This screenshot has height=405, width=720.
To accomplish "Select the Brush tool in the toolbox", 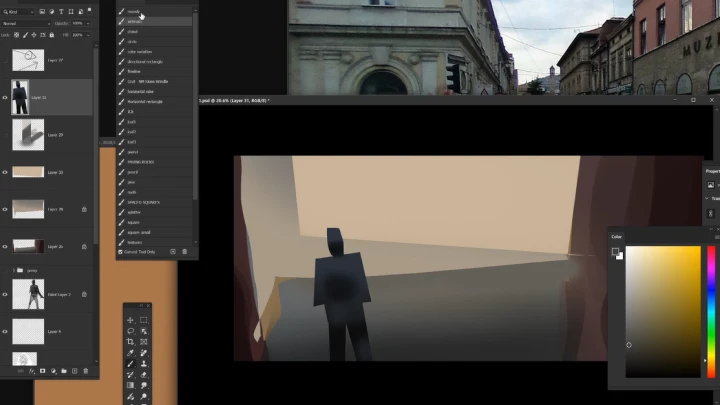I will (130, 364).
